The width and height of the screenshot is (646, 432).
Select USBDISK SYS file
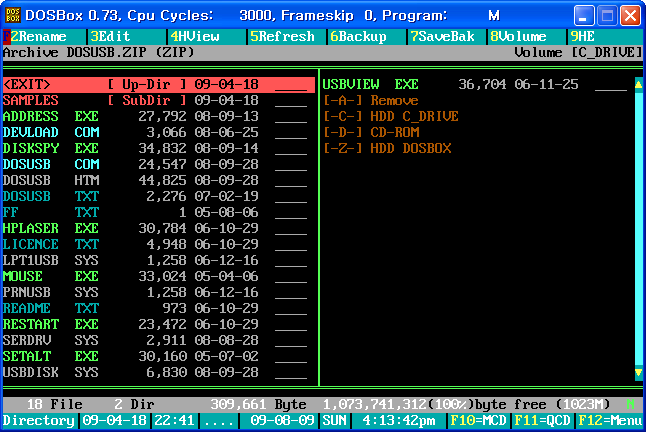(x=155, y=372)
